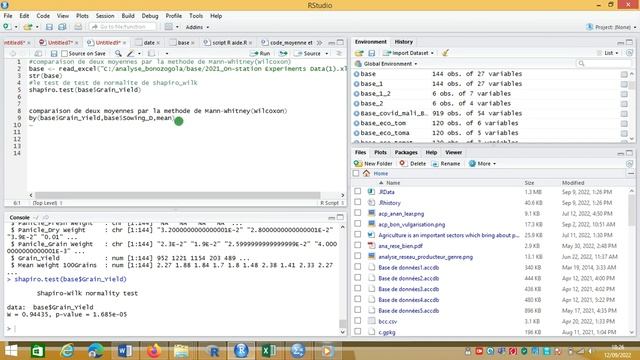The image size is (640, 360).
Task: Select the acp_anan_lear.png checkbox
Action: point(358,213)
